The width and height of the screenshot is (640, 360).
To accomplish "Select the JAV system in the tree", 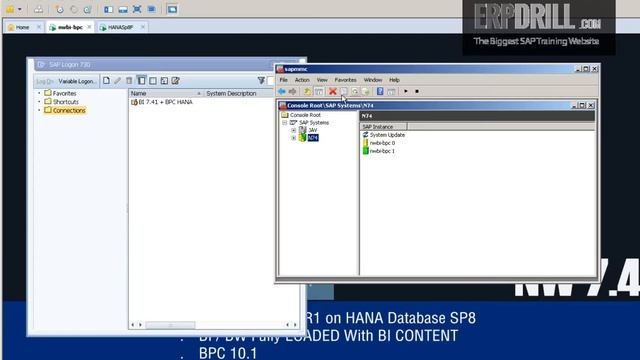I will (313, 130).
